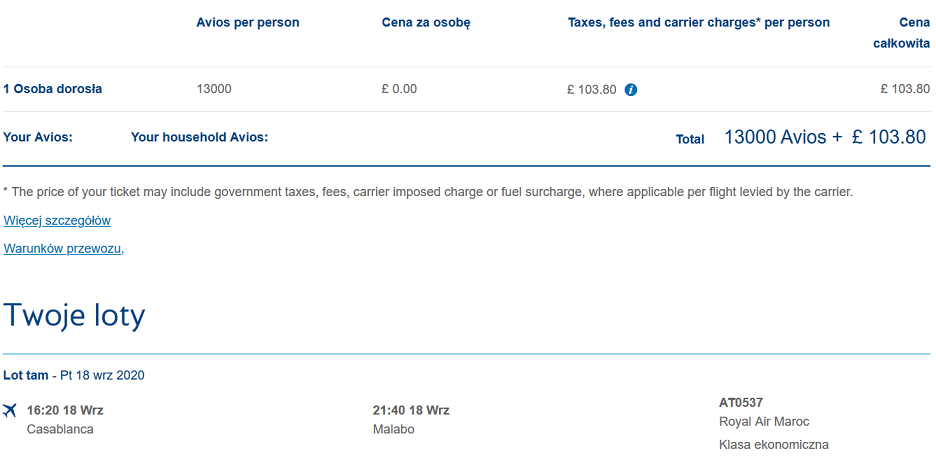Open the Warunków przewozu link
Image resolution: width=936 pixels, height=465 pixels.
[x=63, y=249]
